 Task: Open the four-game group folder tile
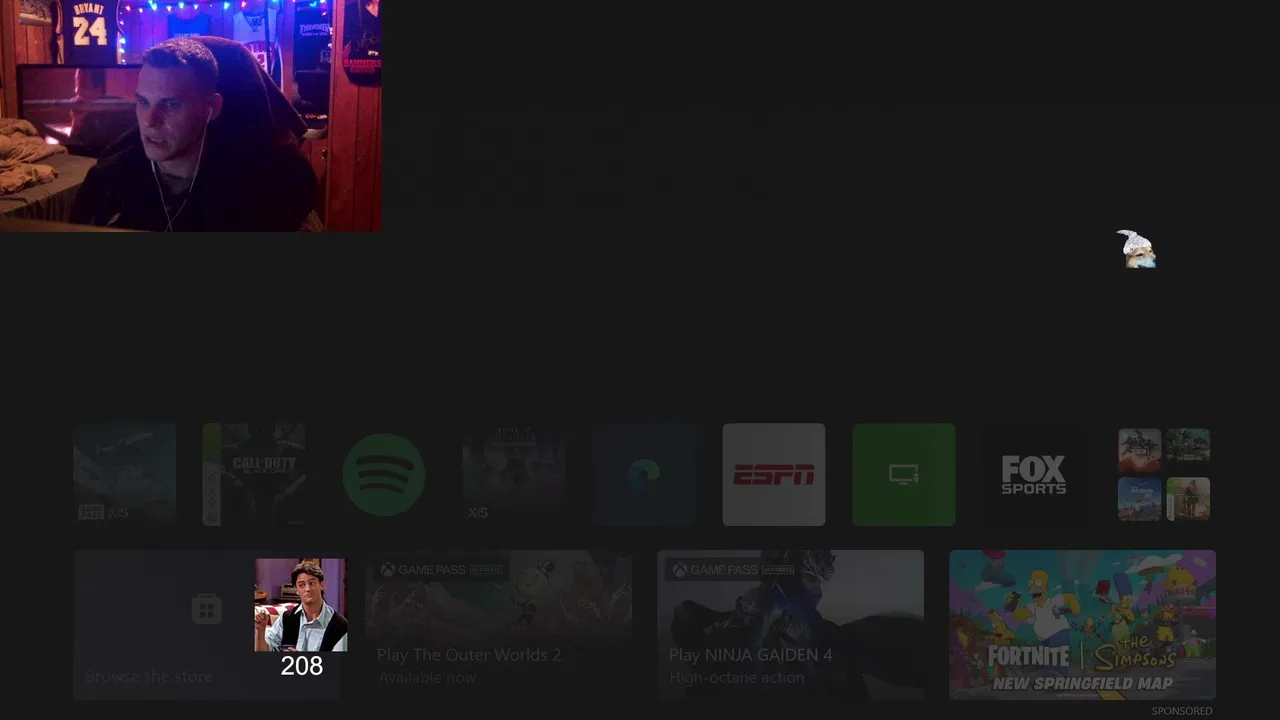point(1164,474)
